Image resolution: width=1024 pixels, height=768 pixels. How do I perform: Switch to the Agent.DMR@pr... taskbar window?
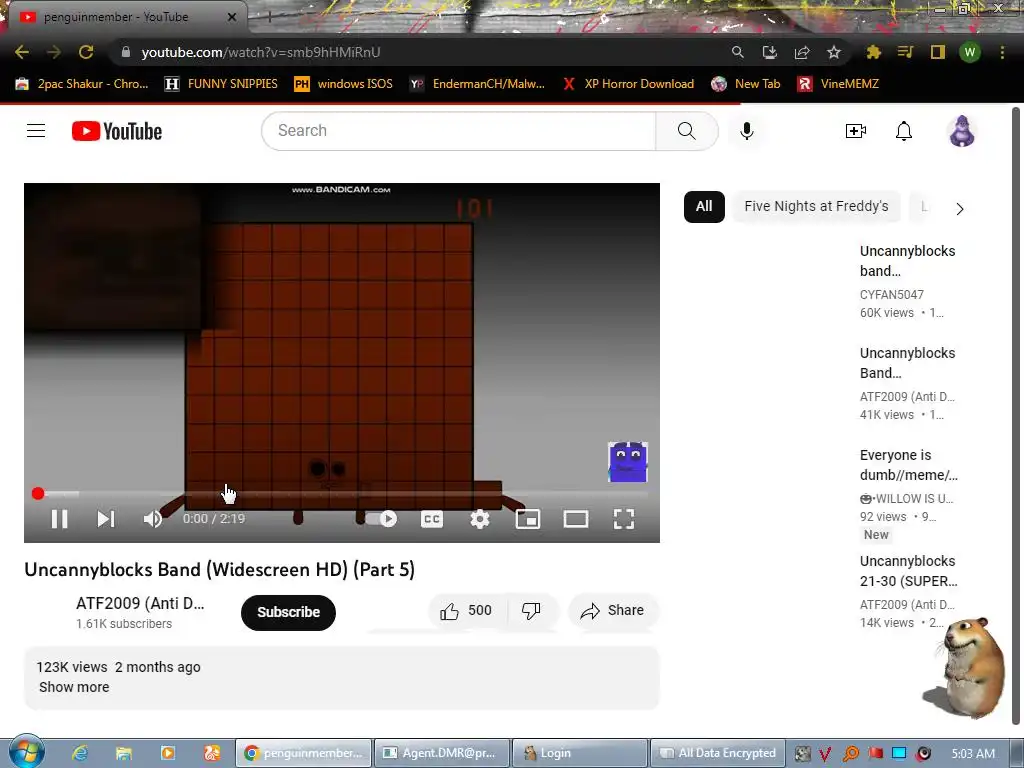coord(441,753)
